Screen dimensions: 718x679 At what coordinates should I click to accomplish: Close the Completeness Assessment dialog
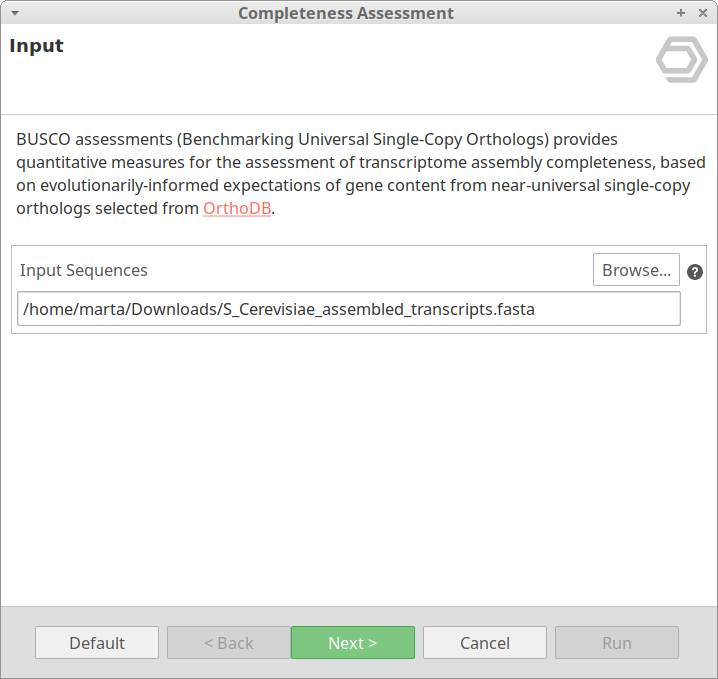(x=701, y=13)
